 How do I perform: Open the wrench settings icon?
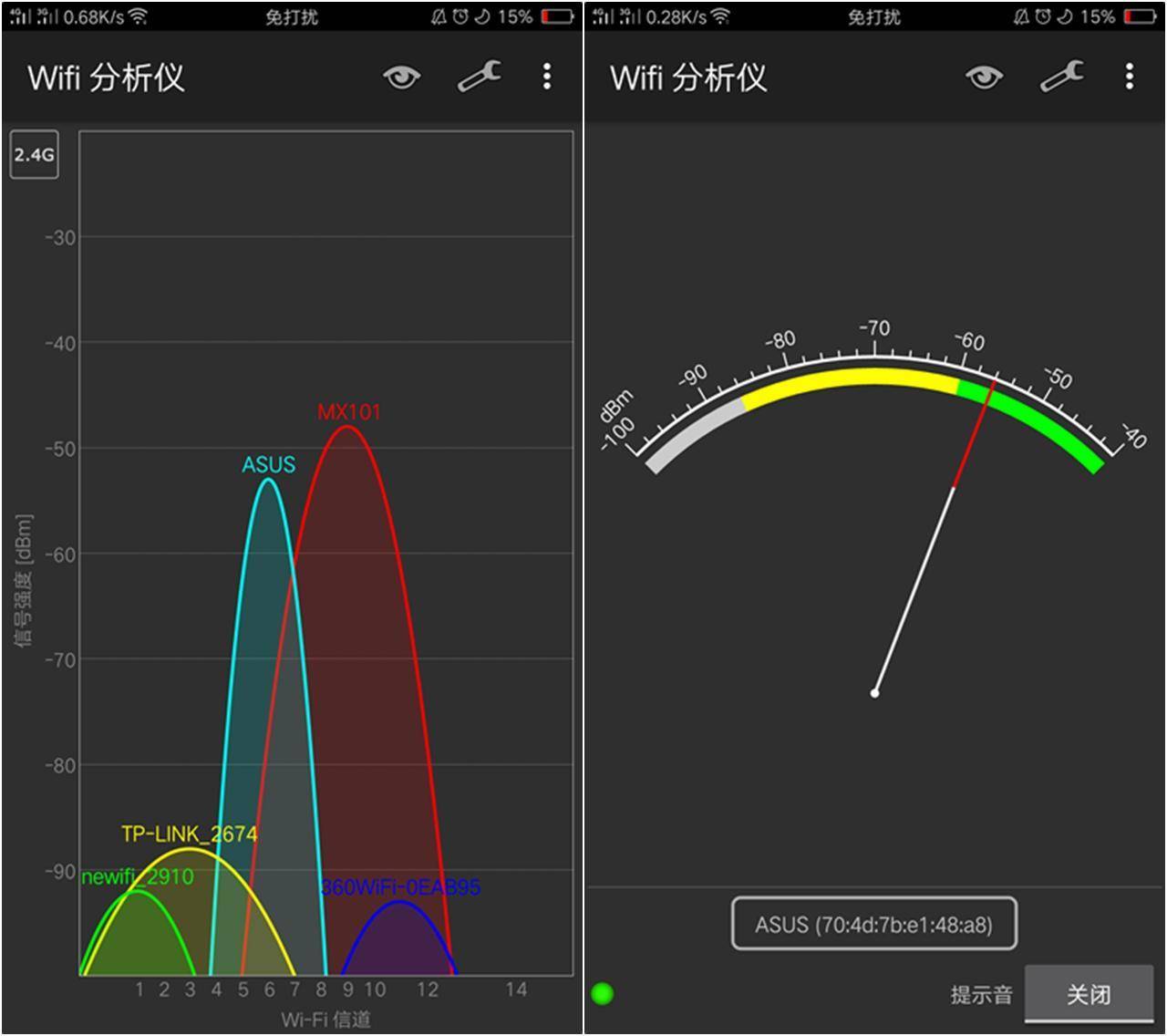click(478, 78)
